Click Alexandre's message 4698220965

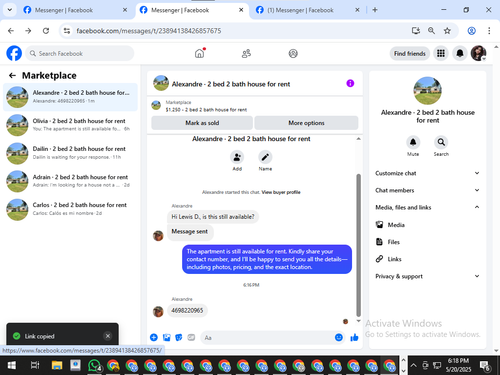pyautogui.click(x=187, y=311)
